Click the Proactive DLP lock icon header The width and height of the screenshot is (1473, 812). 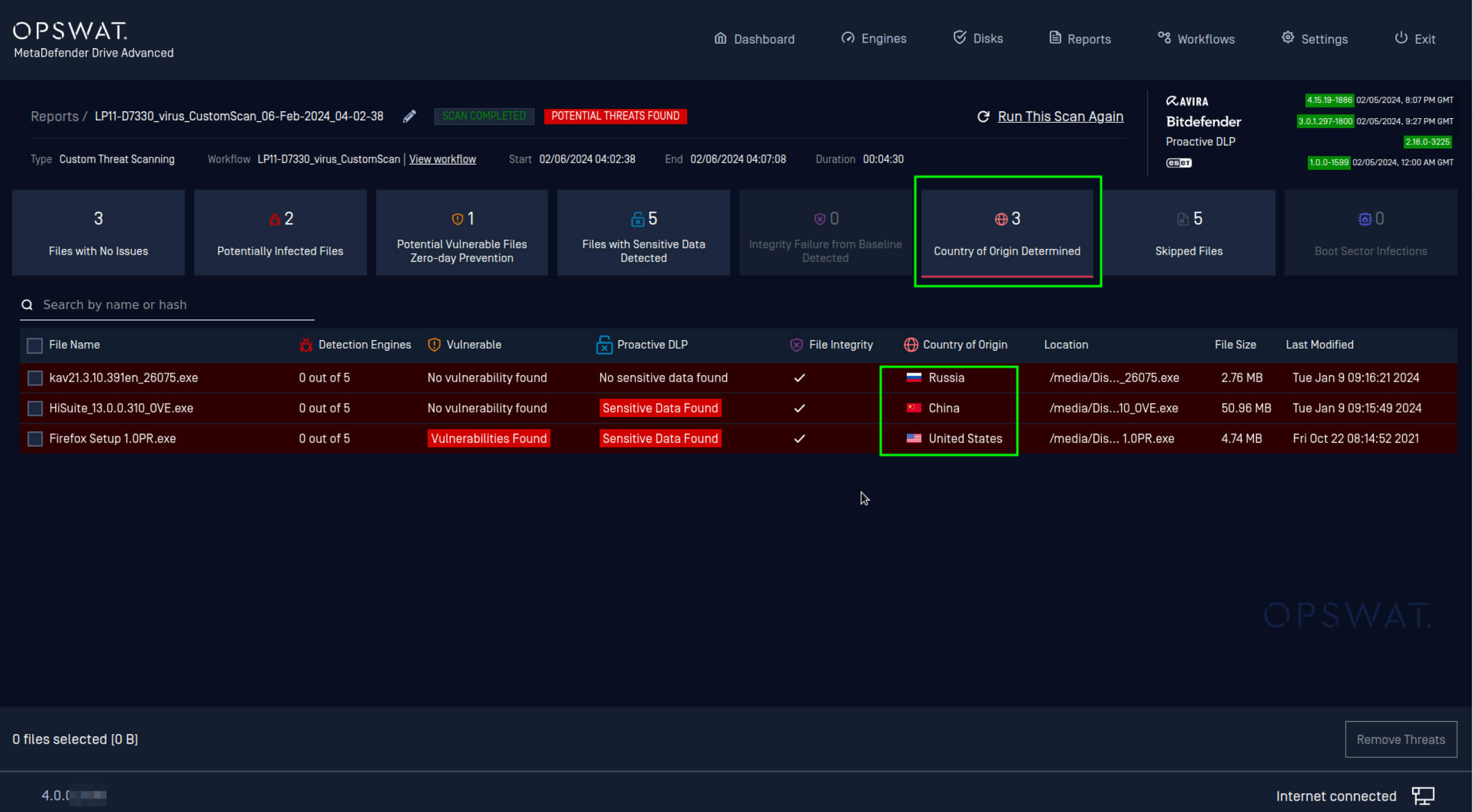[604, 345]
